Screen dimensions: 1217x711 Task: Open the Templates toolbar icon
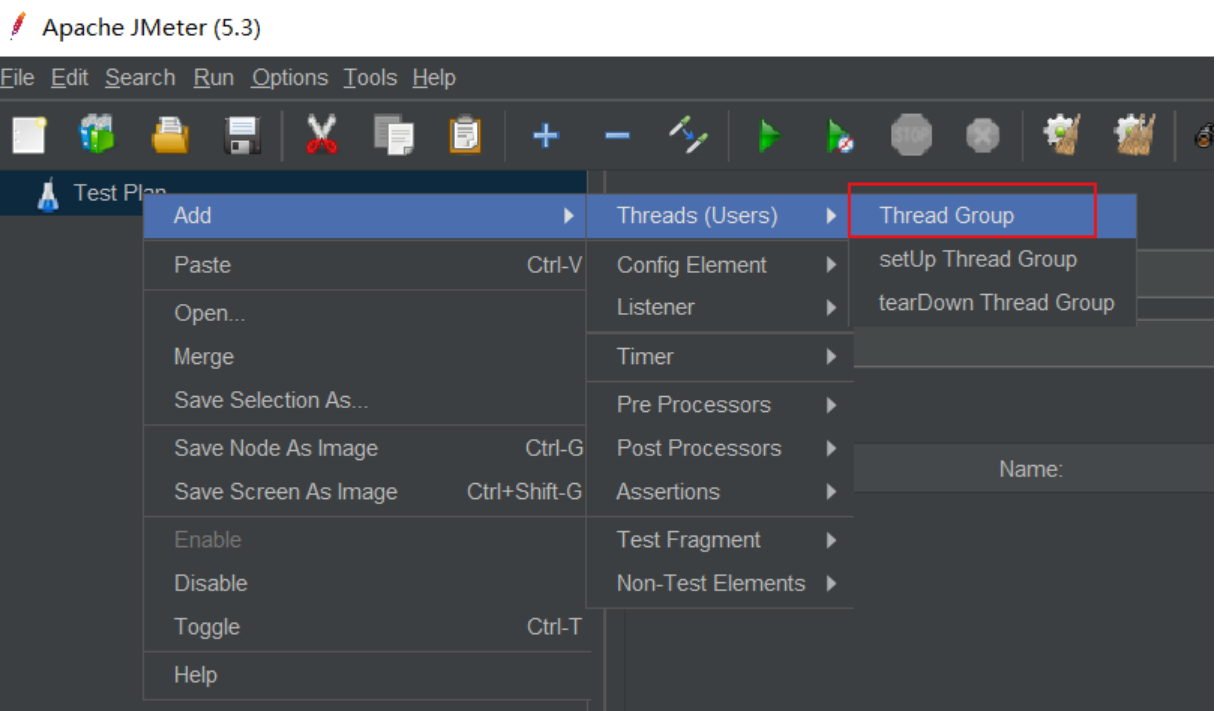tap(97, 133)
